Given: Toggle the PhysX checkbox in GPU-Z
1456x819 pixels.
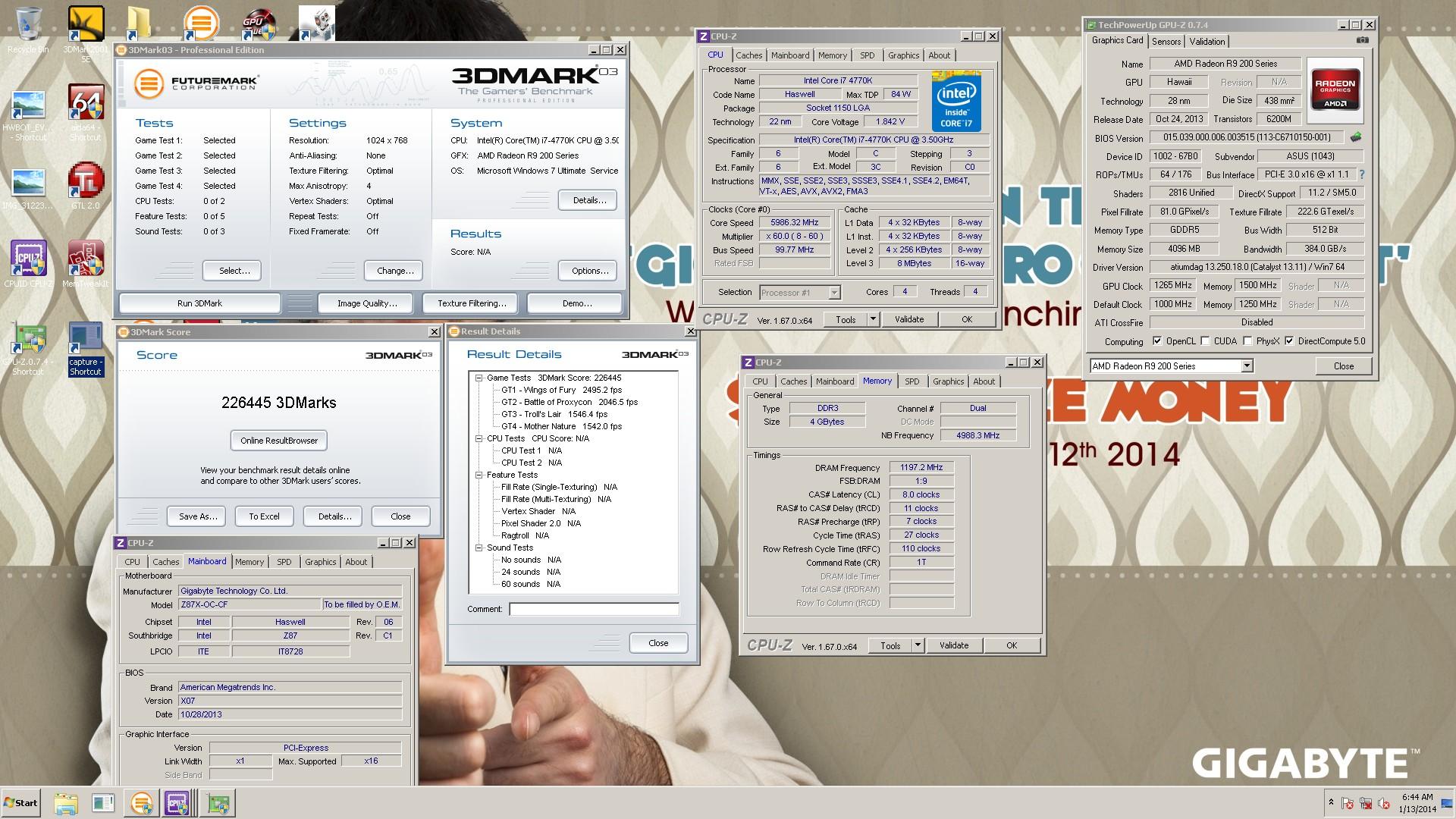Looking at the screenshot, I should point(1247,341).
